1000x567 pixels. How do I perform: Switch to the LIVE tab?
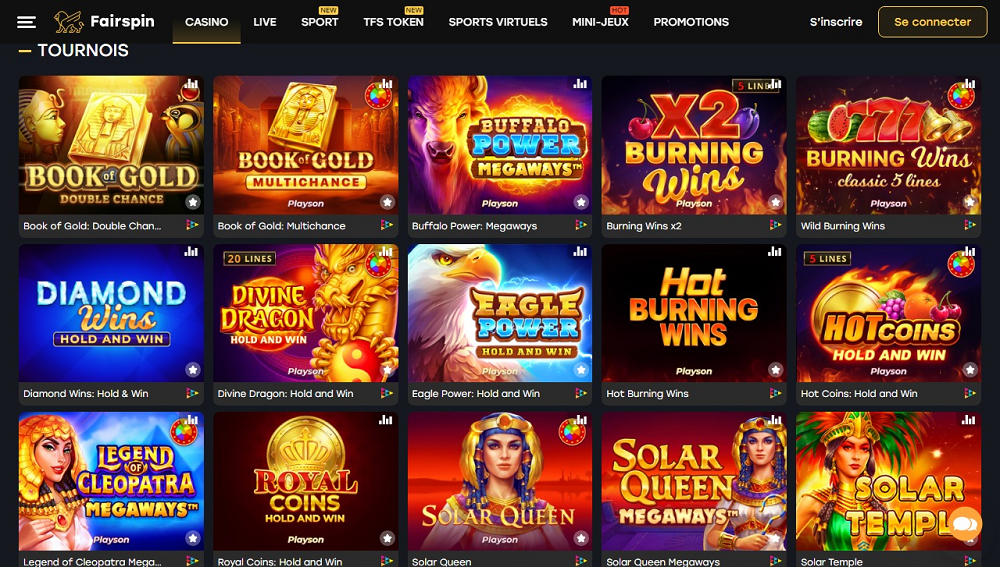pyautogui.click(x=265, y=22)
